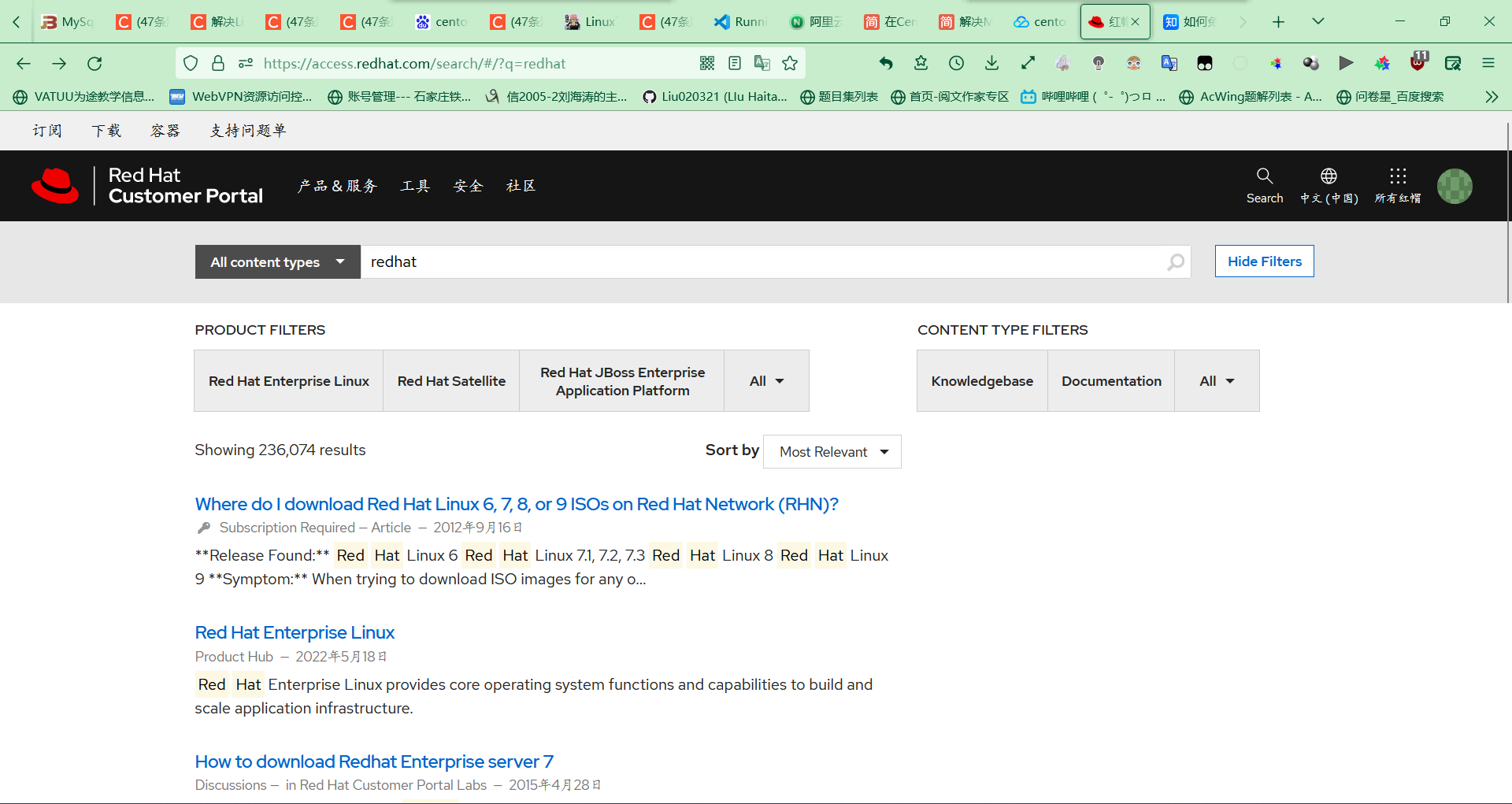This screenshot has height=804, width=1512.
Task: Open tracking protection shield icon
Action: click(191, 64)
